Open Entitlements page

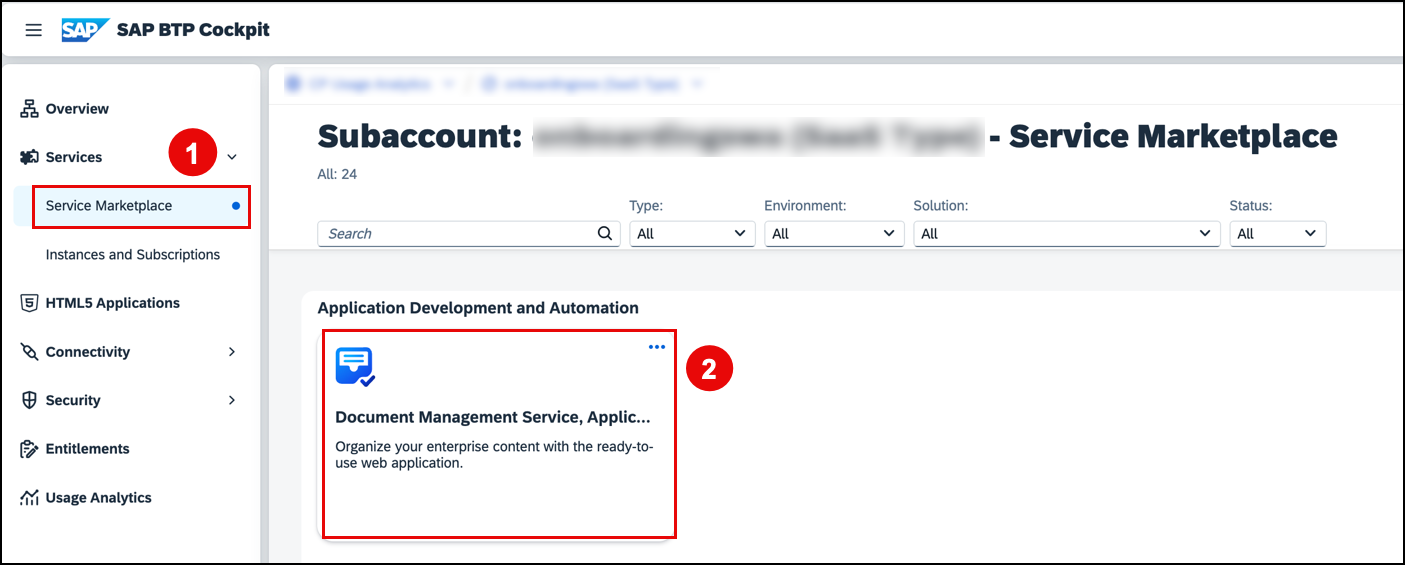tap(88, 449)
